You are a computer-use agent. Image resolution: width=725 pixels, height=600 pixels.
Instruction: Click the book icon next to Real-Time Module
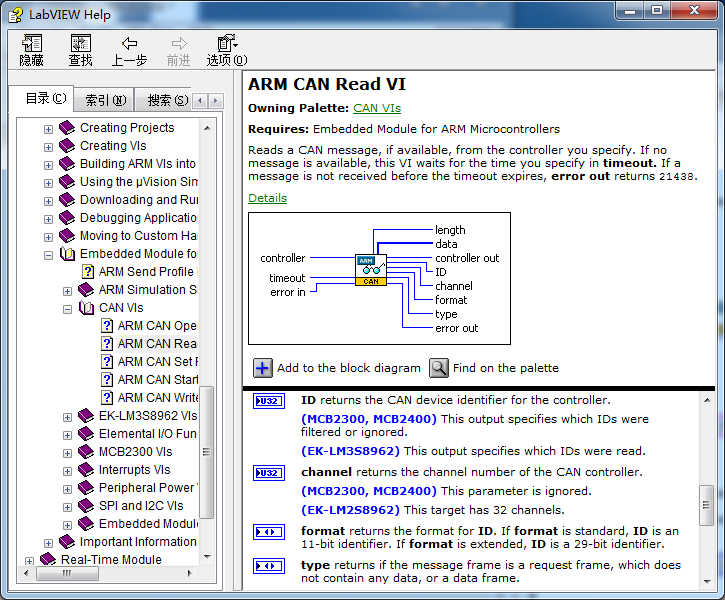(48, 559)
